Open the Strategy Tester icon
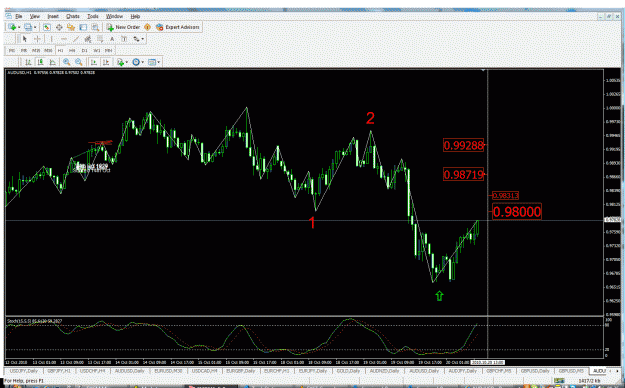This screenshot has width=625, height=388. pos(95,27)
